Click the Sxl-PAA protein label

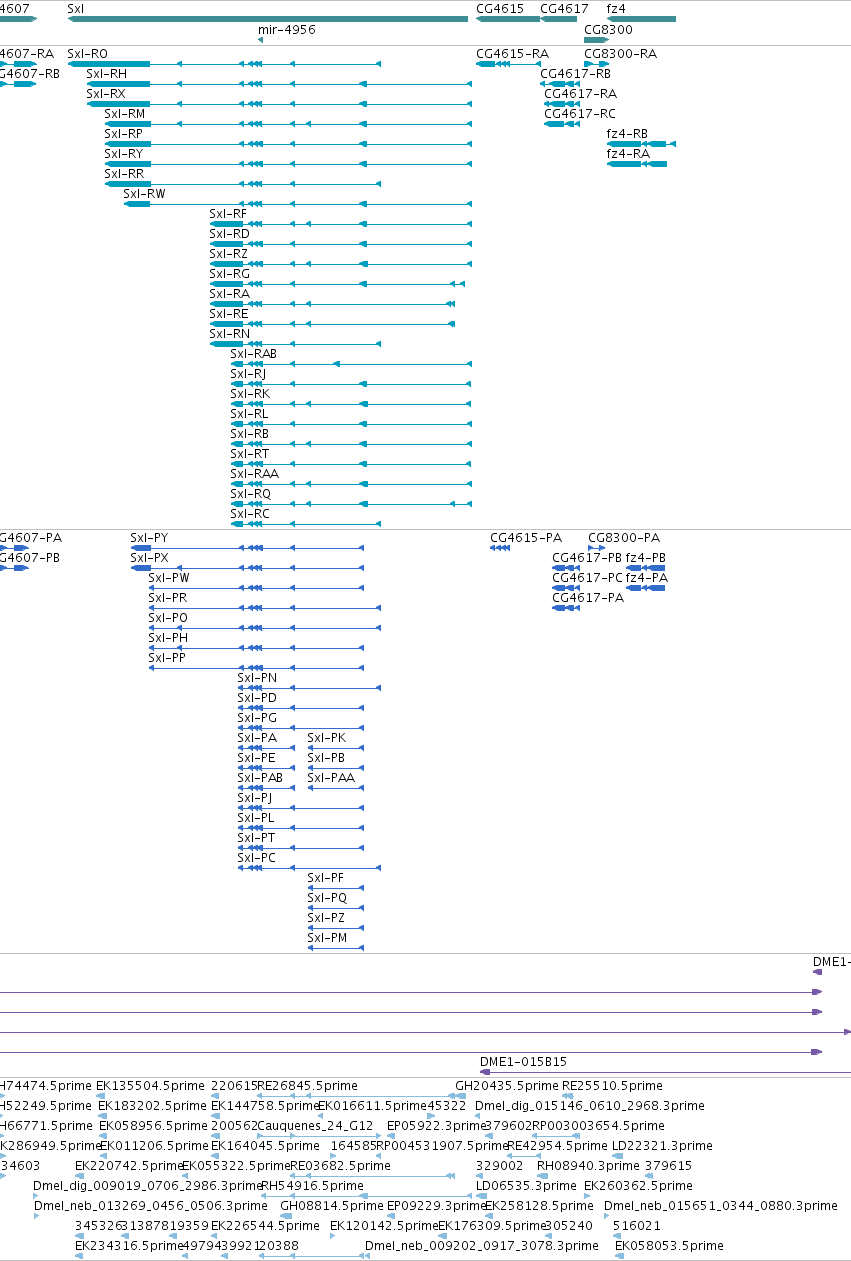[x=331, y=778]
